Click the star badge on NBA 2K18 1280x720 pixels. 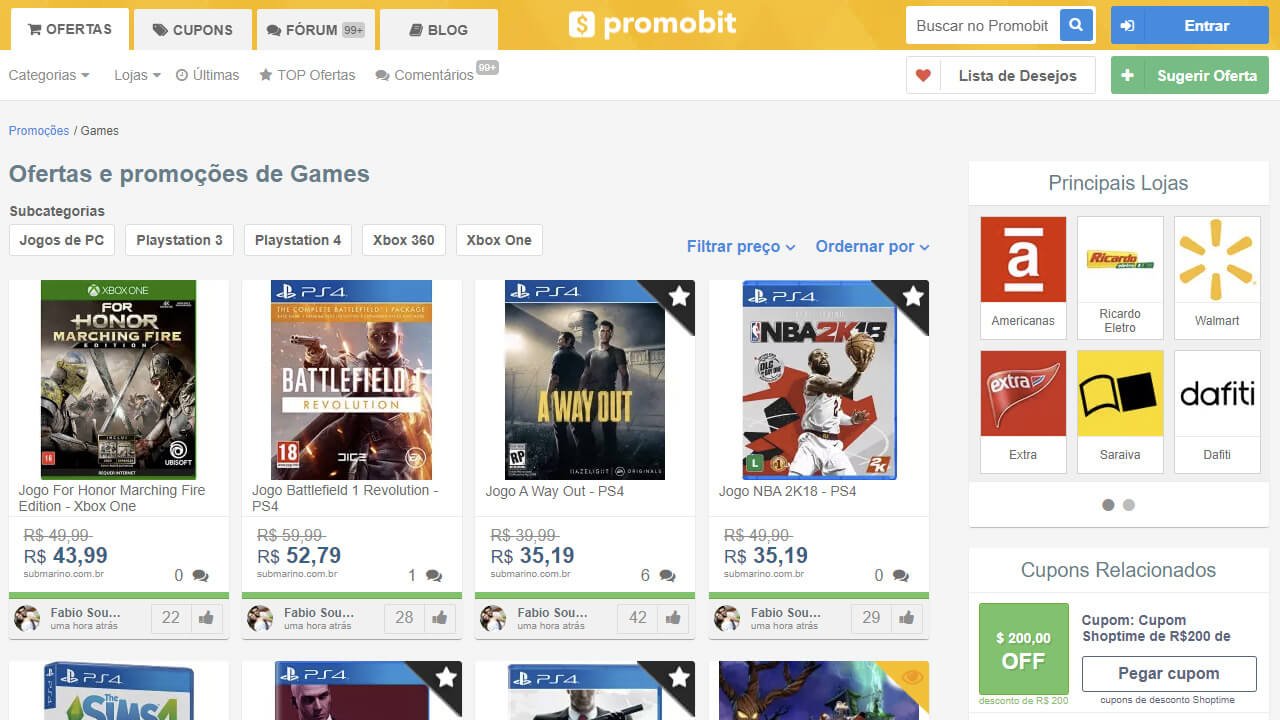pos(913,296)
